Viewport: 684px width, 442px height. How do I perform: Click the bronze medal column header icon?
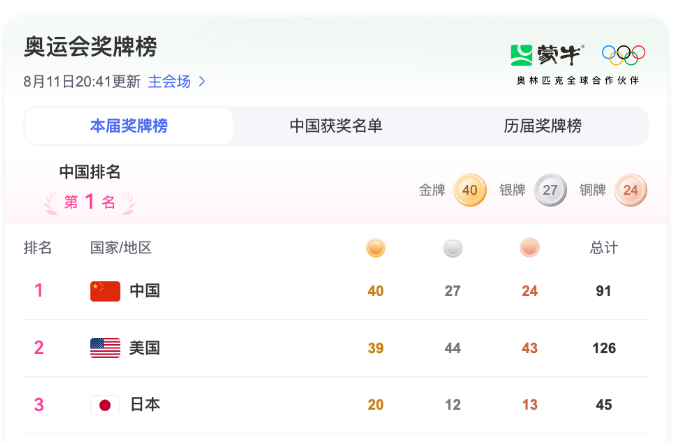(x=530, y=248)
